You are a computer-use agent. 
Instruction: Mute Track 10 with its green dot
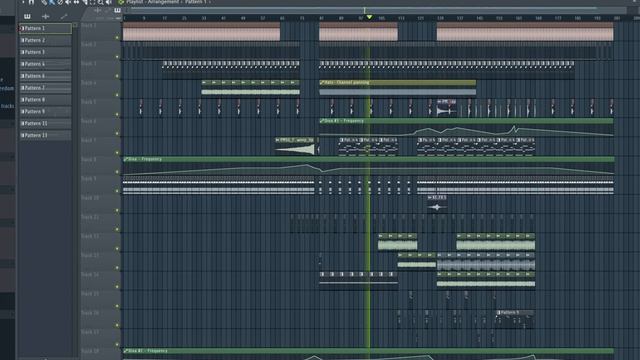(117, 210)
